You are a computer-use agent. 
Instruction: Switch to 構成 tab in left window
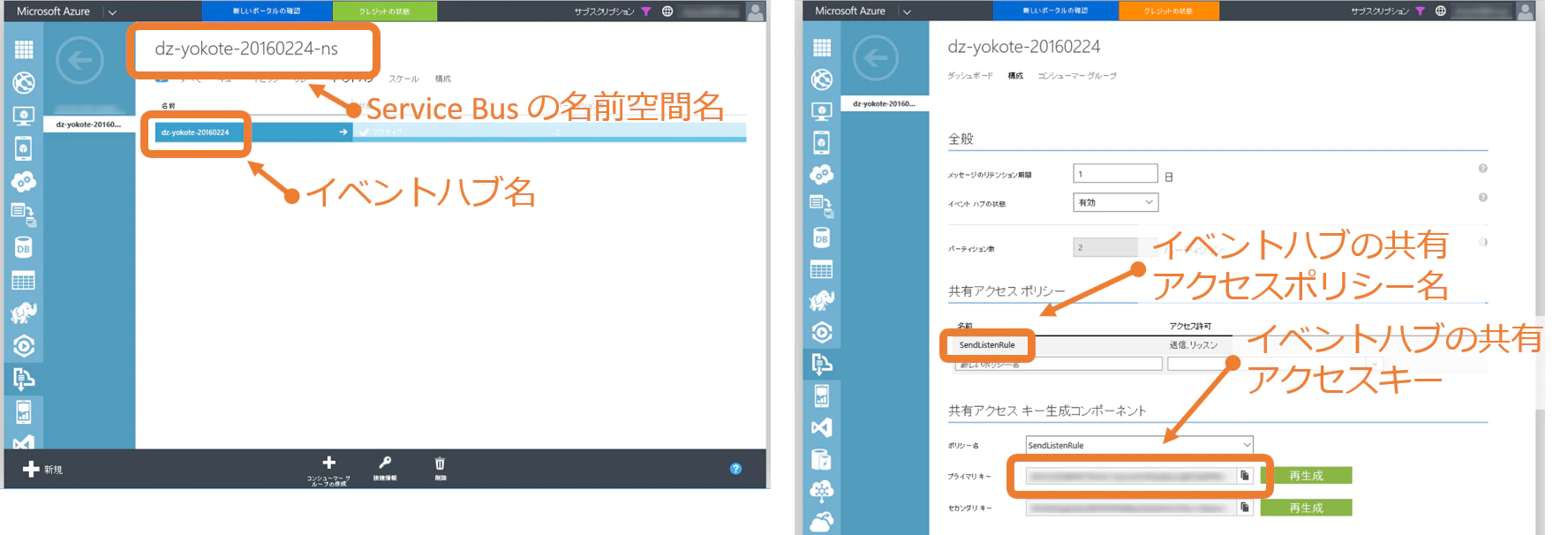[443, 79]
